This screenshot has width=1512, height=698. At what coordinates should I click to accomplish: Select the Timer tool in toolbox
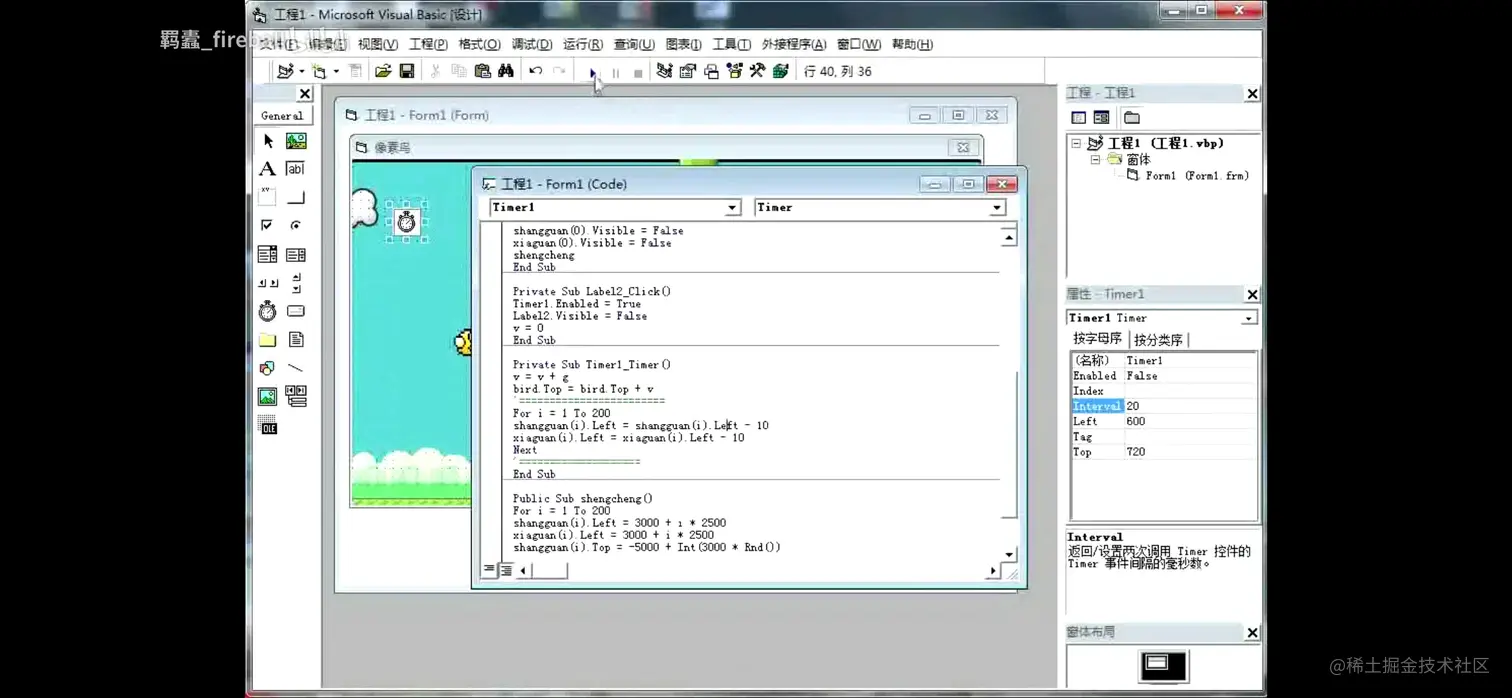pos(268,311)
